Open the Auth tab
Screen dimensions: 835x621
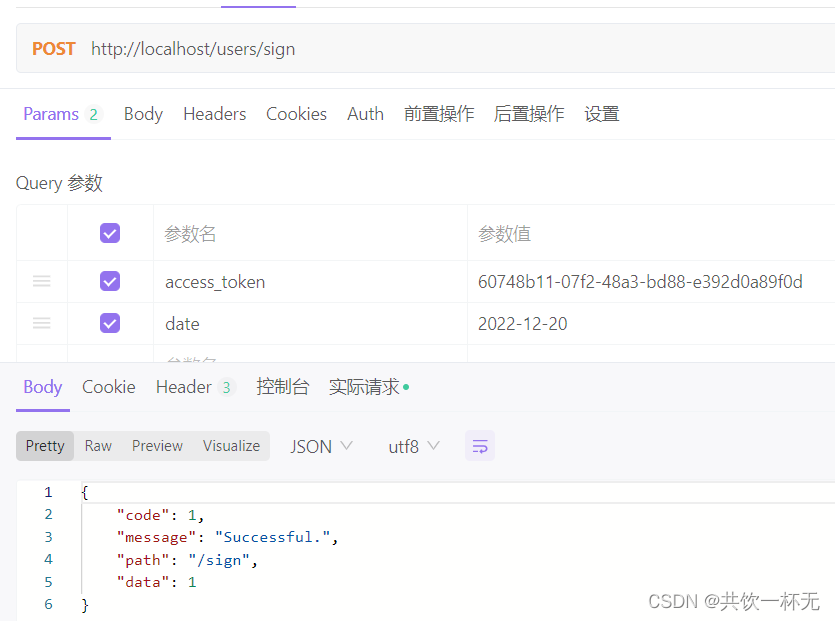(x=365, y=114)
